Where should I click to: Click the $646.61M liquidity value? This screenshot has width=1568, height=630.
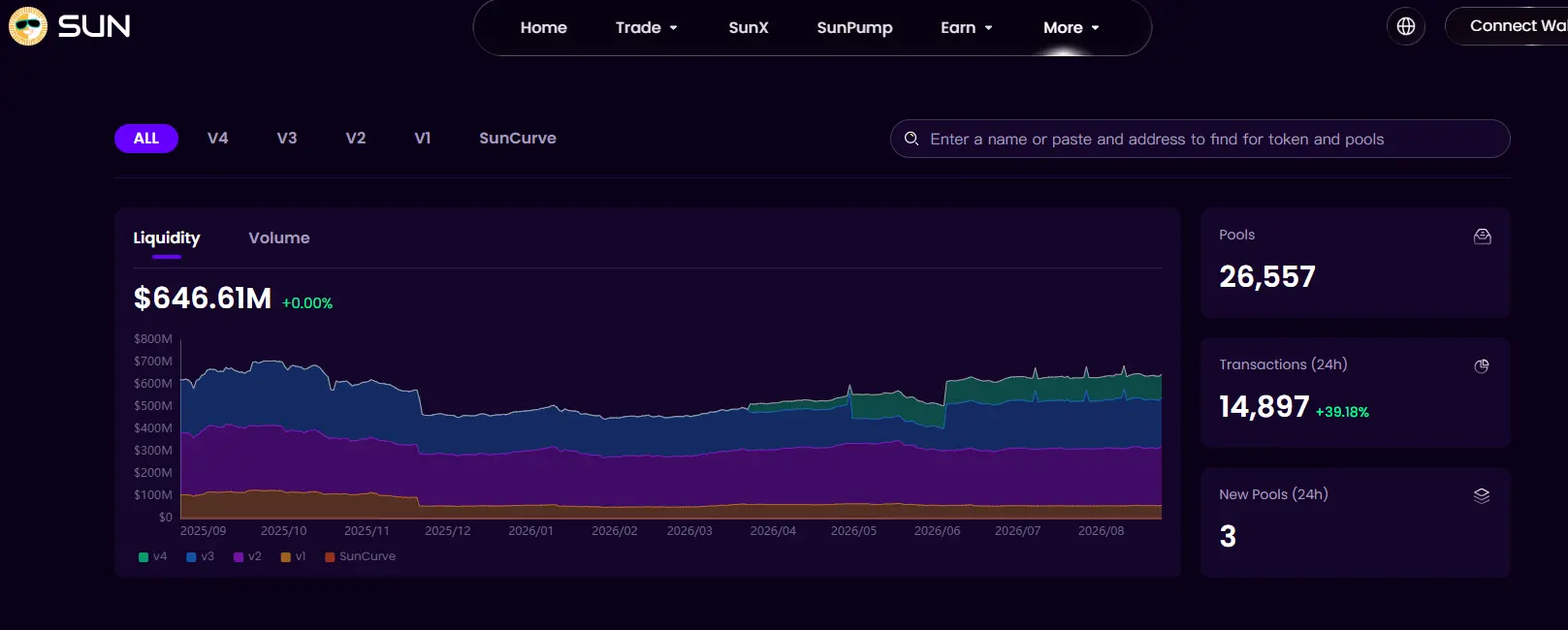tap(203, 299)
